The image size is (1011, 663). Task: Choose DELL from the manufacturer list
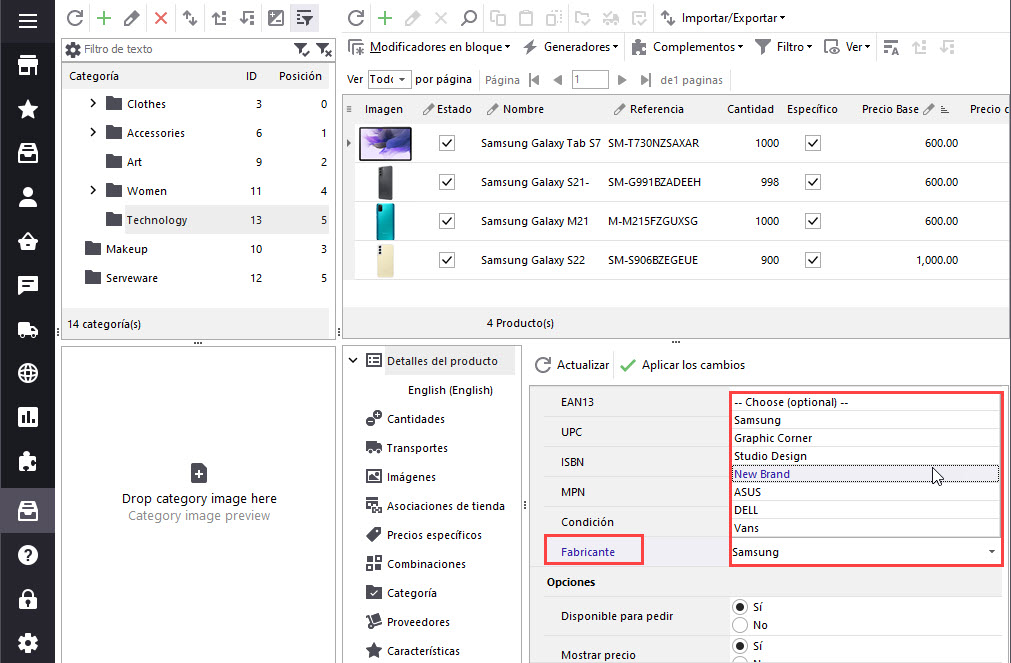coord(865,510)
